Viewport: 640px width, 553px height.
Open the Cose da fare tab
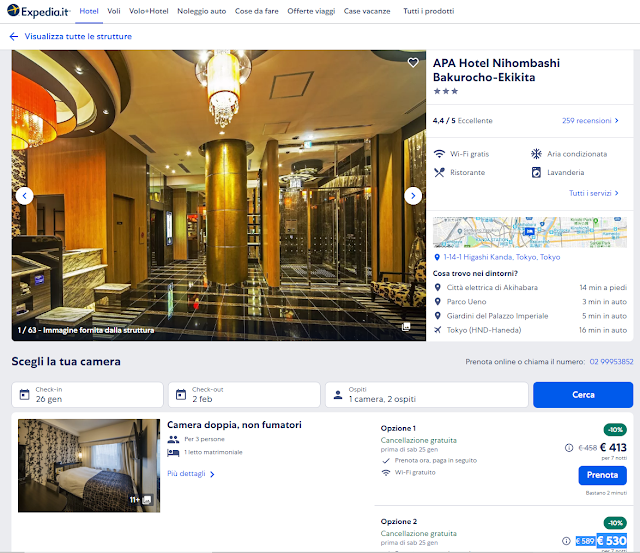[257, 11]
